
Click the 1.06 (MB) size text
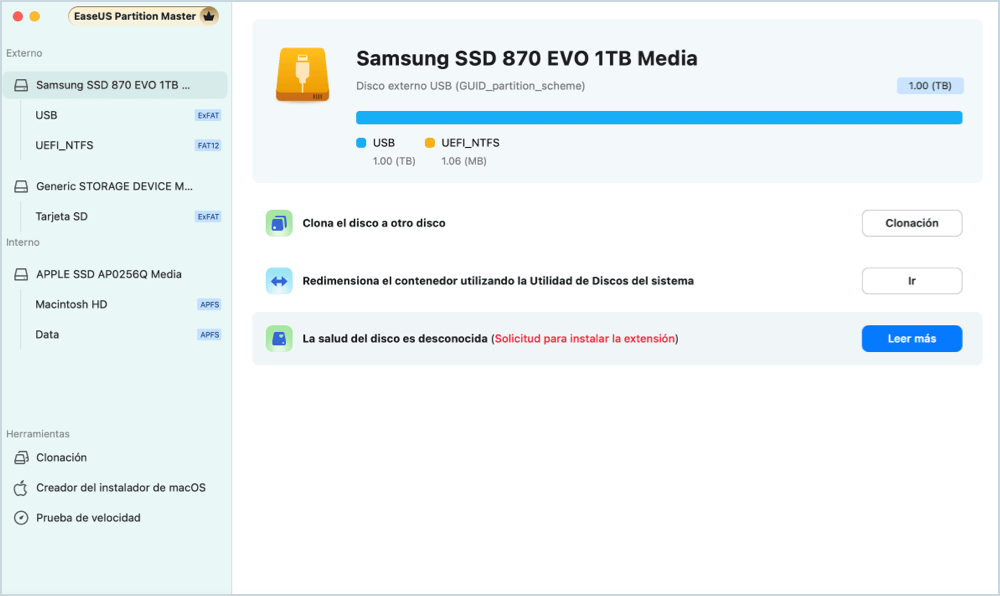pyautogui.click(x=464, y=162)
